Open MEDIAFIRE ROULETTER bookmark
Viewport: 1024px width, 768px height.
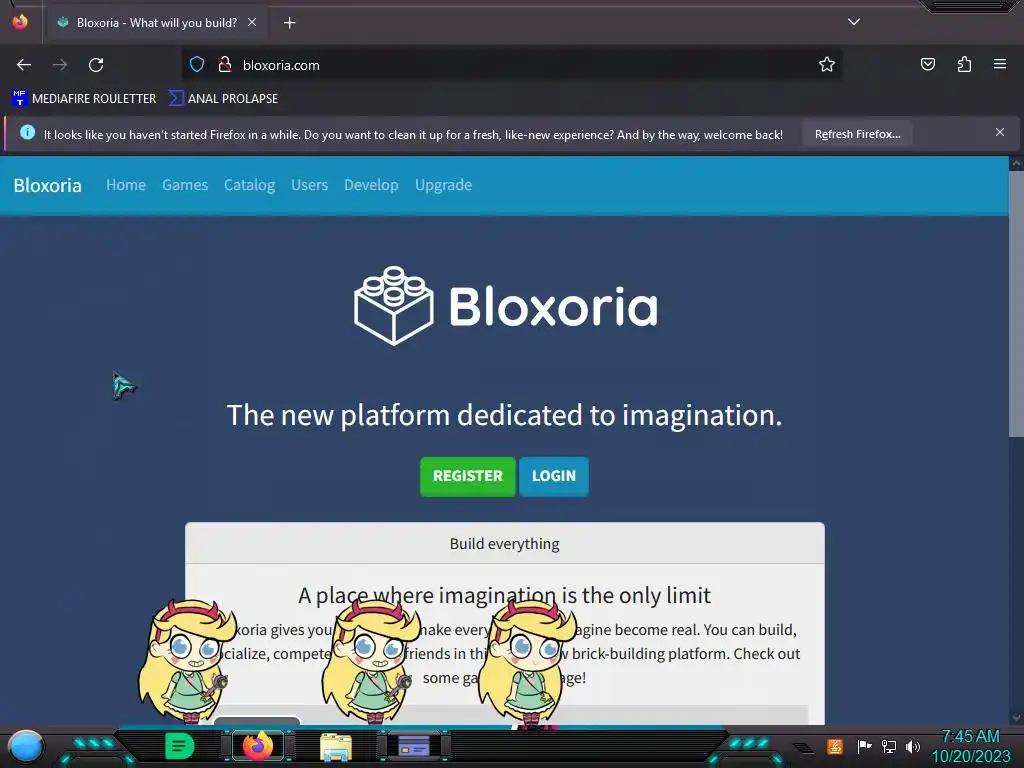click(84, 99)
